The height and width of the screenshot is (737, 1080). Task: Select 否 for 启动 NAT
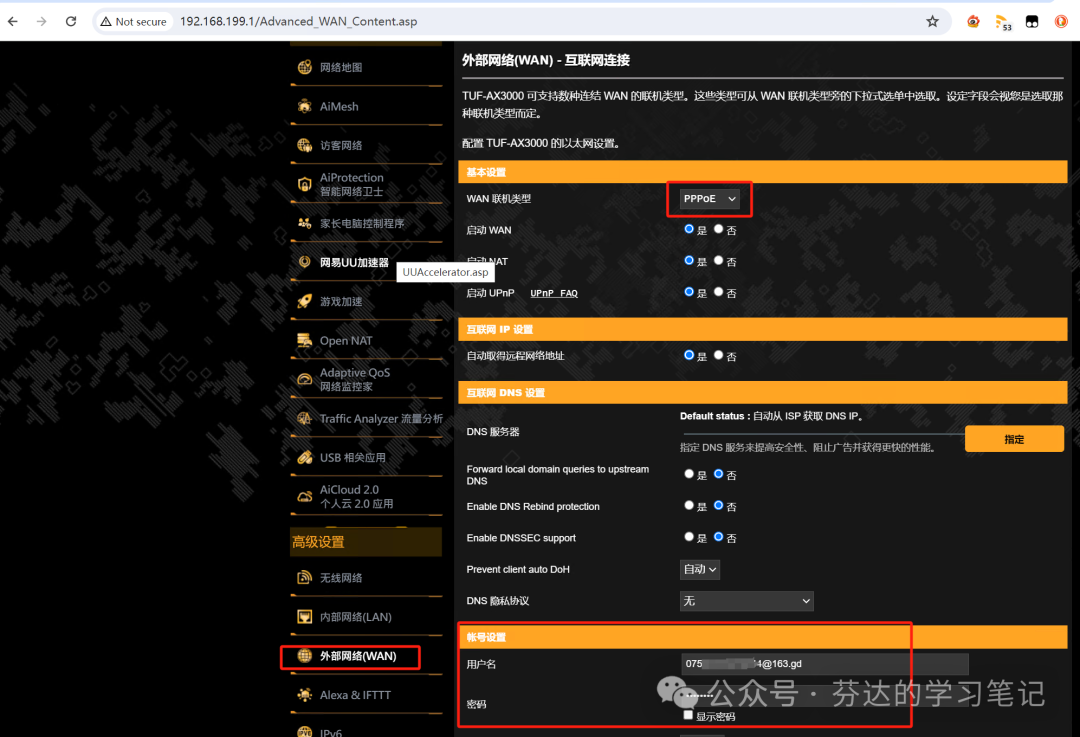pos(718,260)
